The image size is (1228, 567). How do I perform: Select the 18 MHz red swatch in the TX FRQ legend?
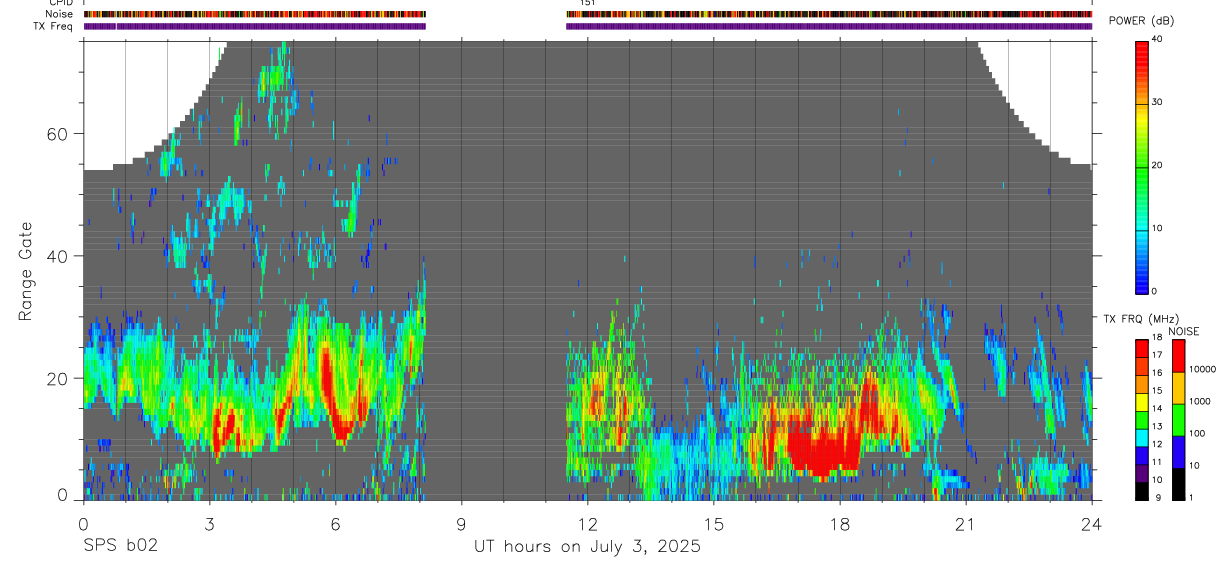pyautogui.click(x=1141, y=345)
